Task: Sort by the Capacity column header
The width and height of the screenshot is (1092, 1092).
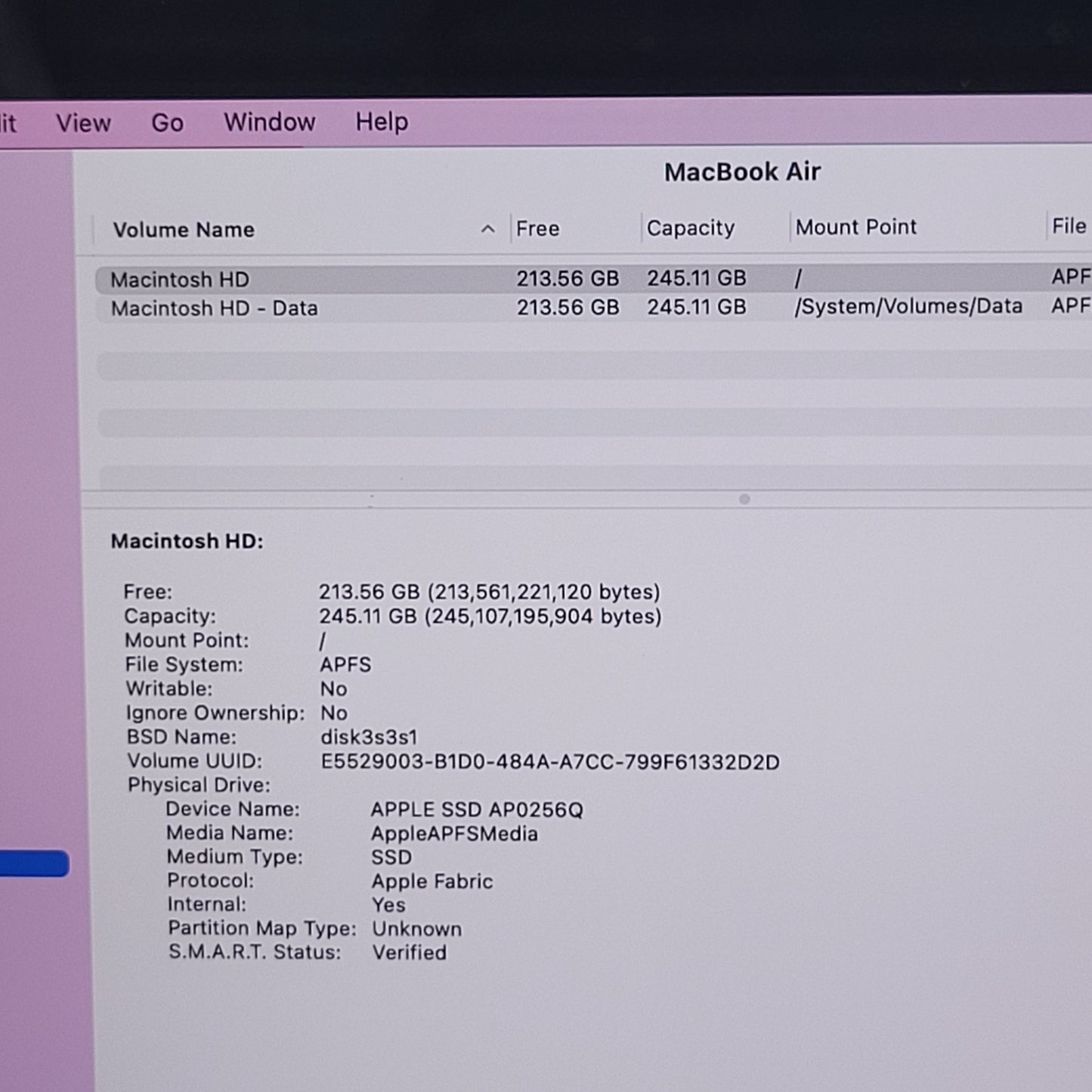Action: tap(691, 228)
